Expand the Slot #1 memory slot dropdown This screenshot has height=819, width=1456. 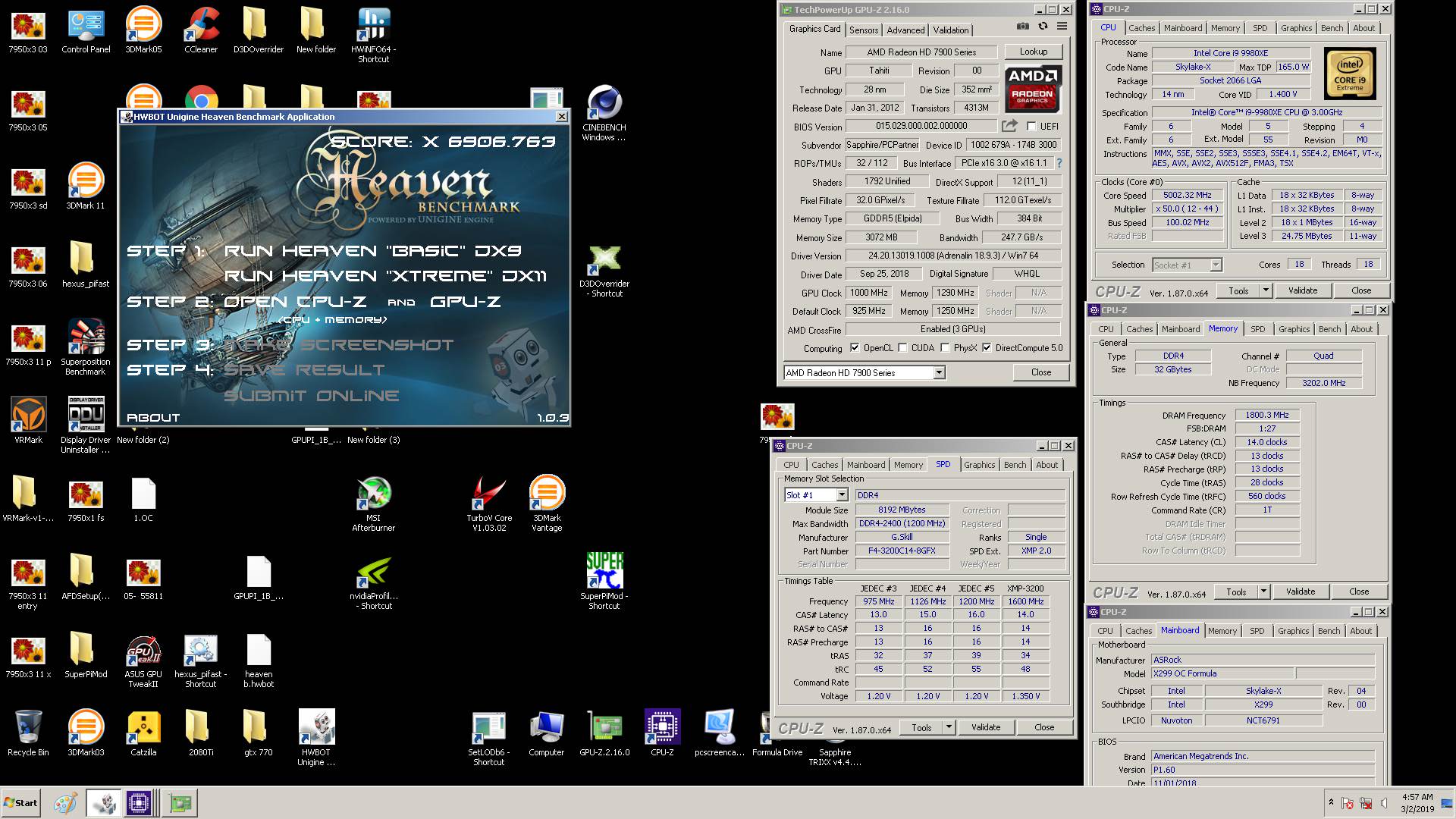click(x=842, y=495)
